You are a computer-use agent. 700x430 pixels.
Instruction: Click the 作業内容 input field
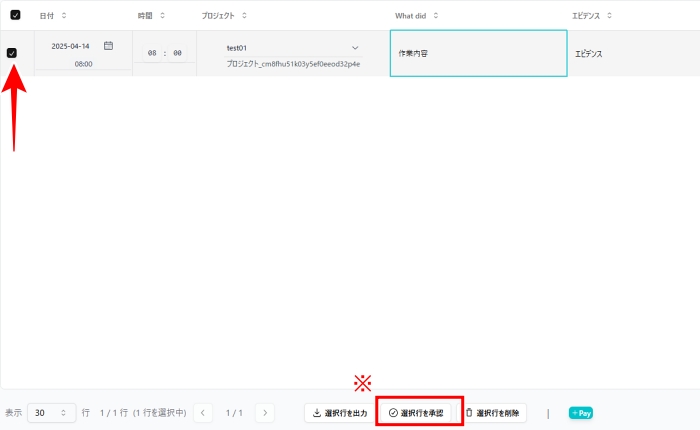tap(478, 53)
